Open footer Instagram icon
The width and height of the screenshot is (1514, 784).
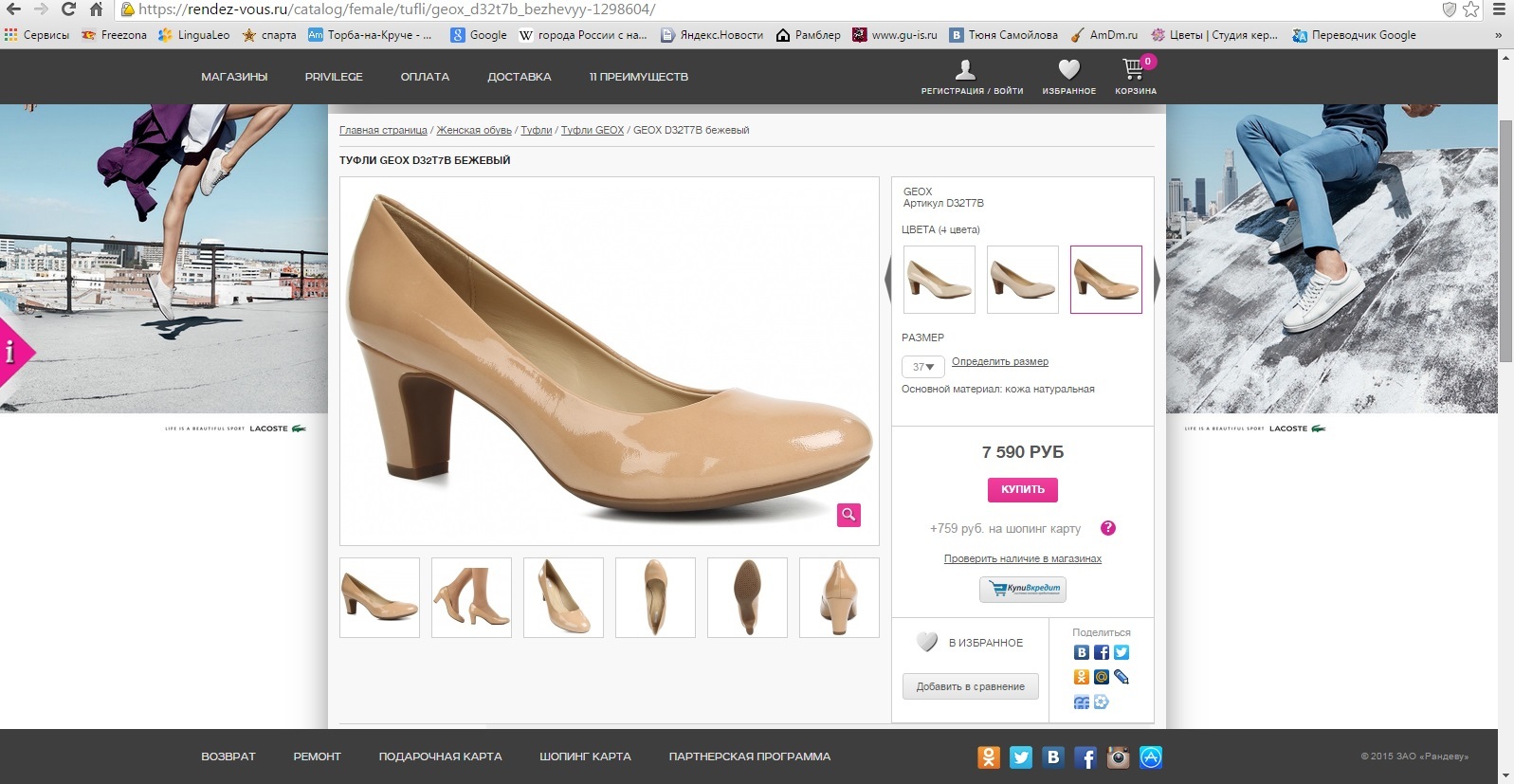pyautogui.click(x=1119, y=757)
